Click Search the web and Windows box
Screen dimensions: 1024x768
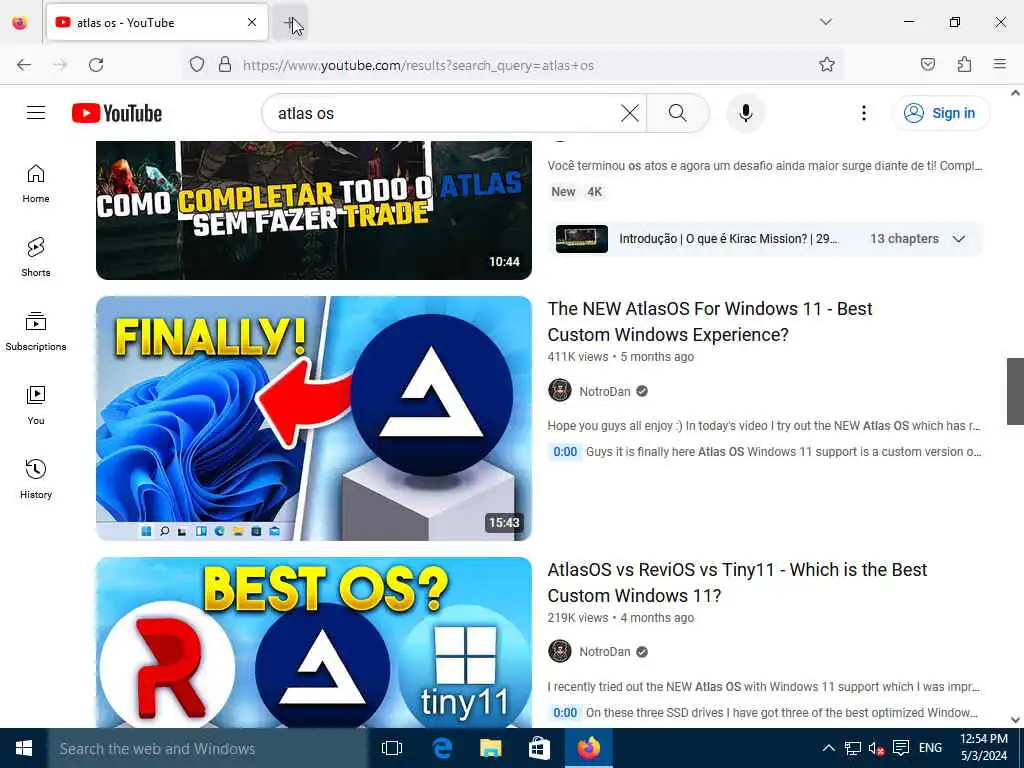208,748
